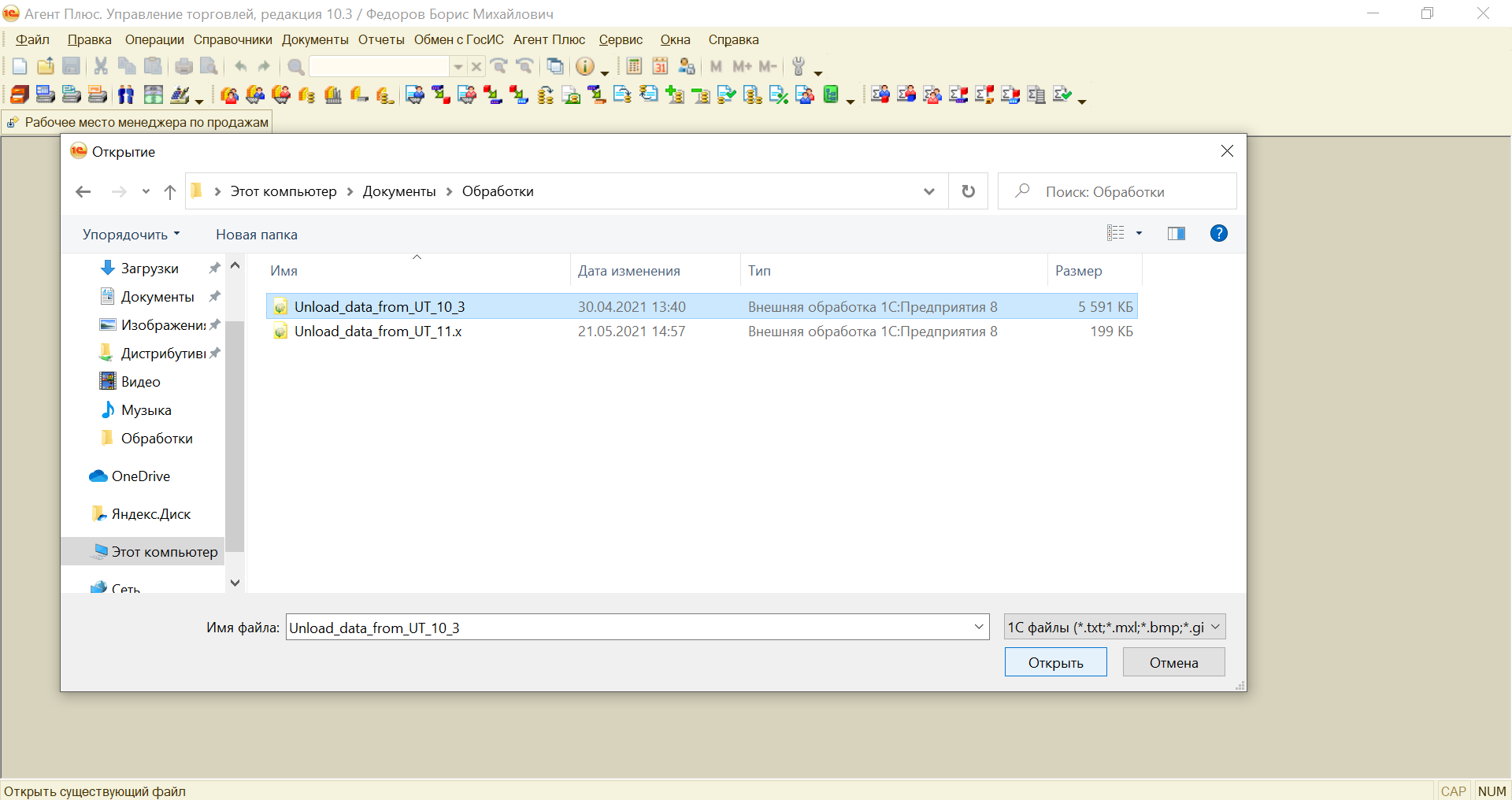Go back using the dialog's back arrow
1512x800 pixels.
click(x=83, y=191)
